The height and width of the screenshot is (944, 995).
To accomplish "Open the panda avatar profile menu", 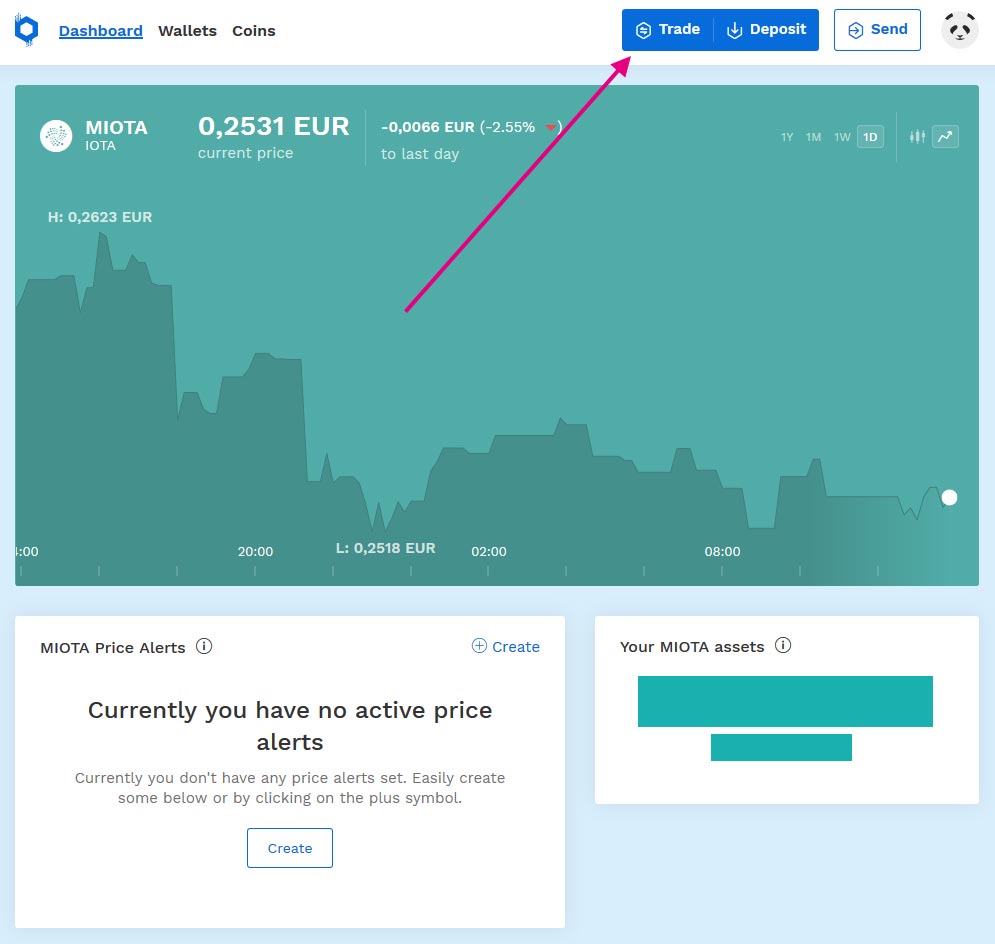I will pos(959,30).
